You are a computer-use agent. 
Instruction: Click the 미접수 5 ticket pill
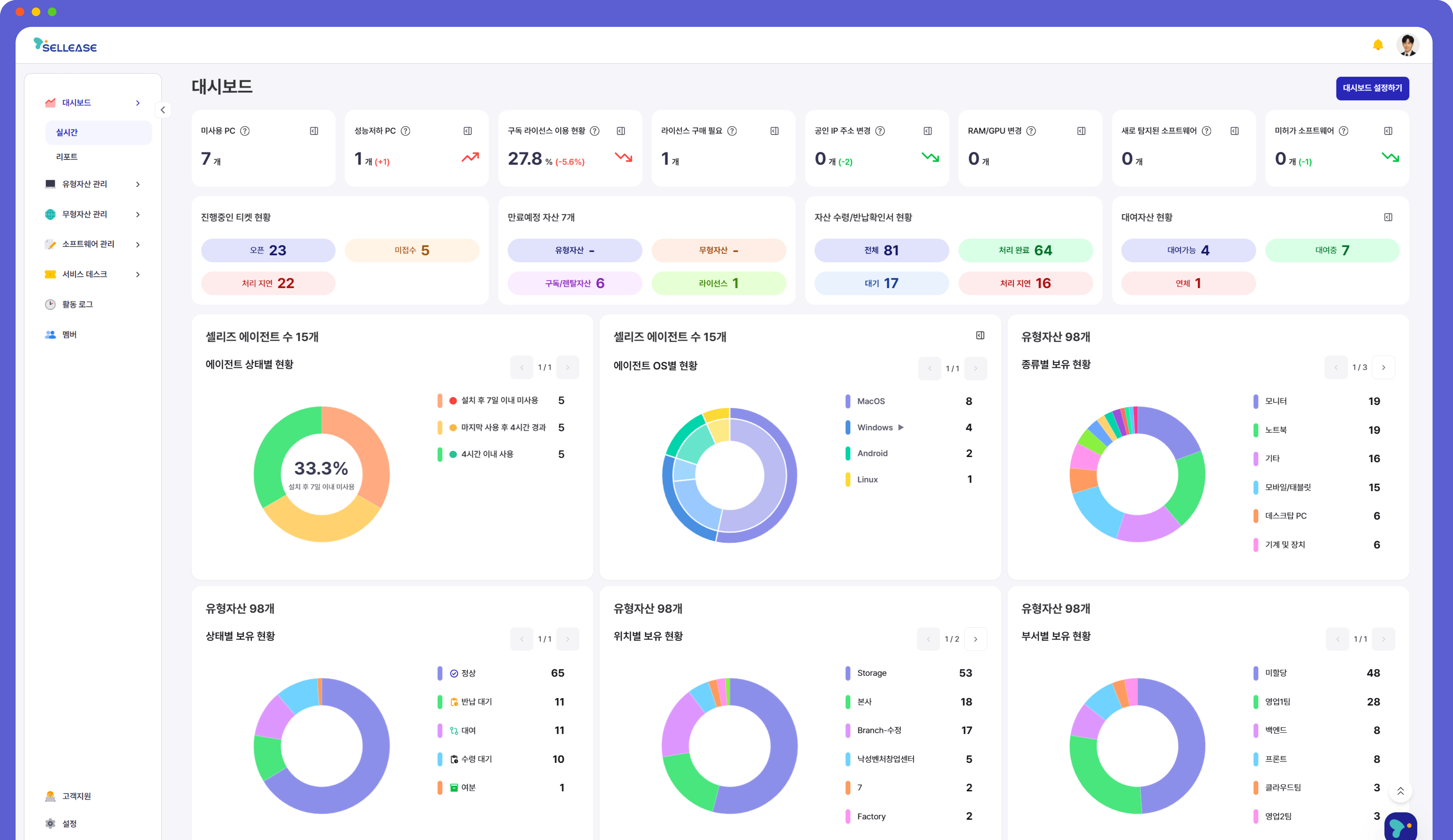tap(412, 250)
